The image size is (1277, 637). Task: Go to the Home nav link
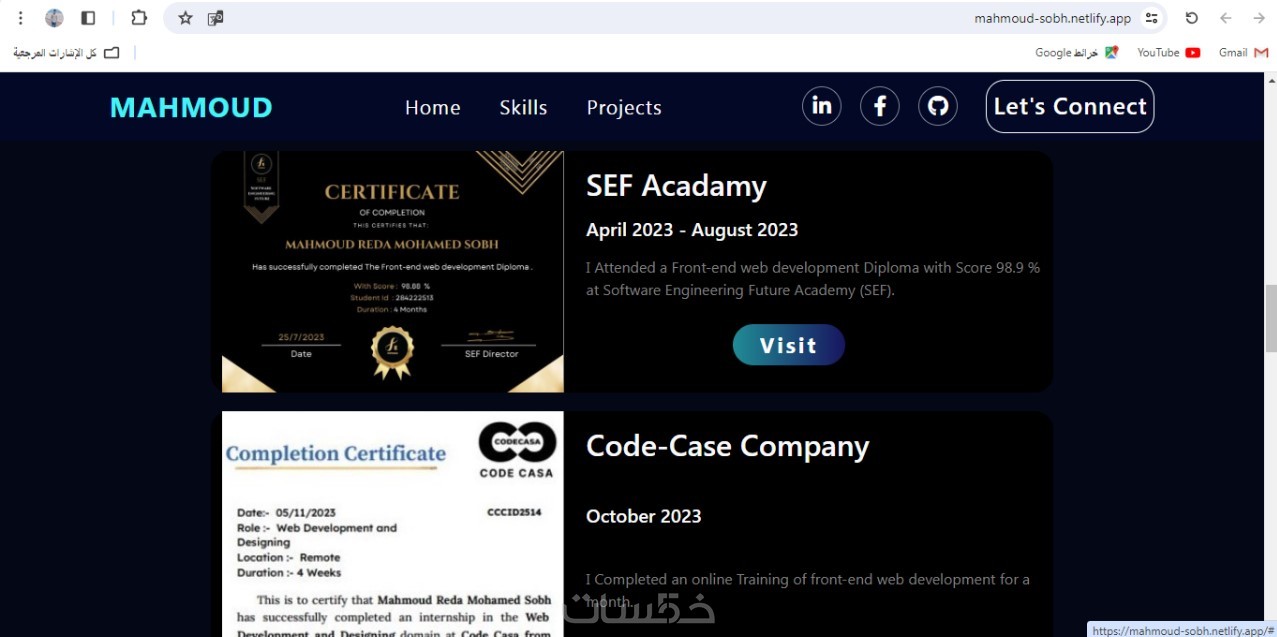pos(433,107)
